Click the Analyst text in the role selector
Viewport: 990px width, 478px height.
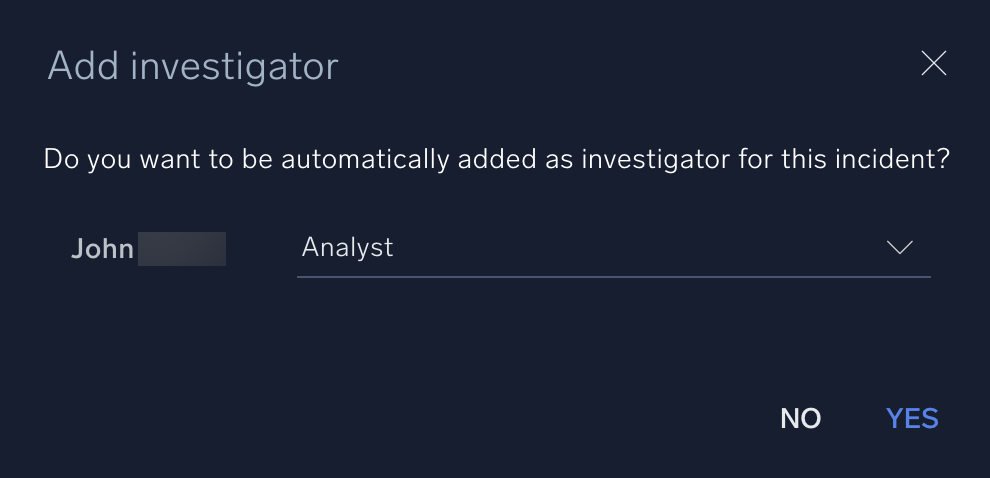[347, 247]
